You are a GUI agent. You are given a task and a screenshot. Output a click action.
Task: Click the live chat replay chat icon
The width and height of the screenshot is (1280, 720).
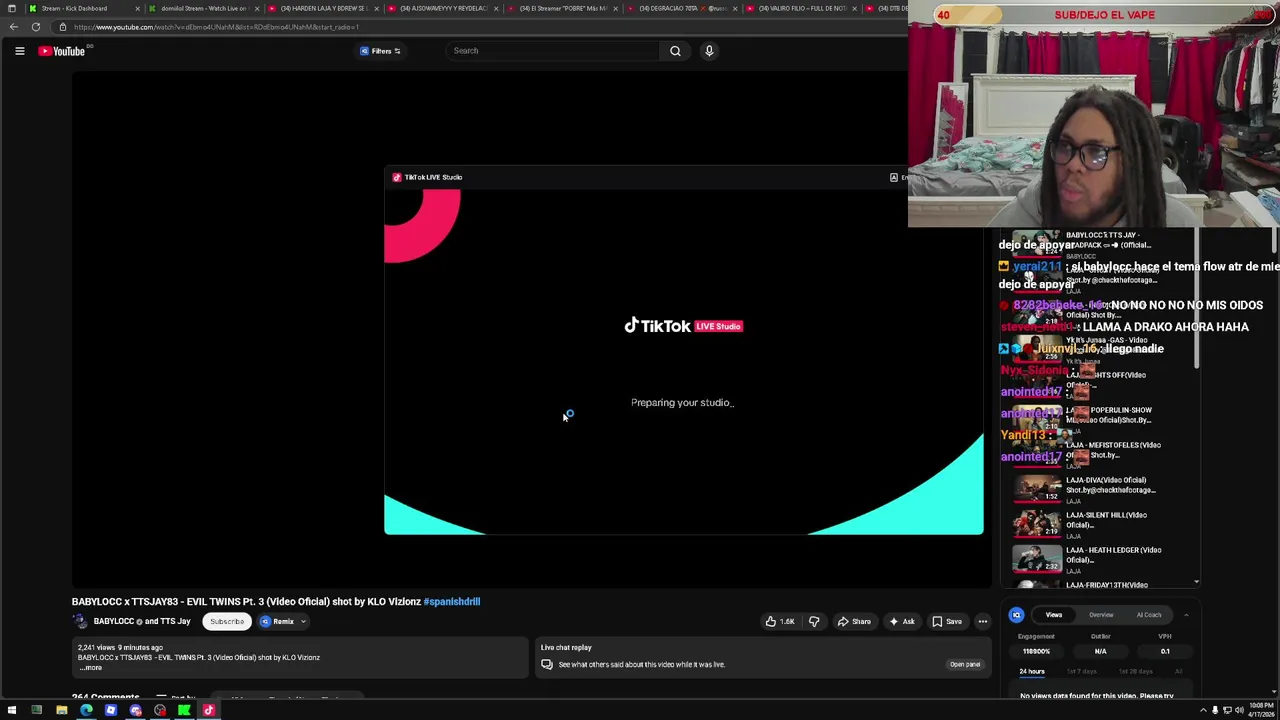click(x=547, y=665)
